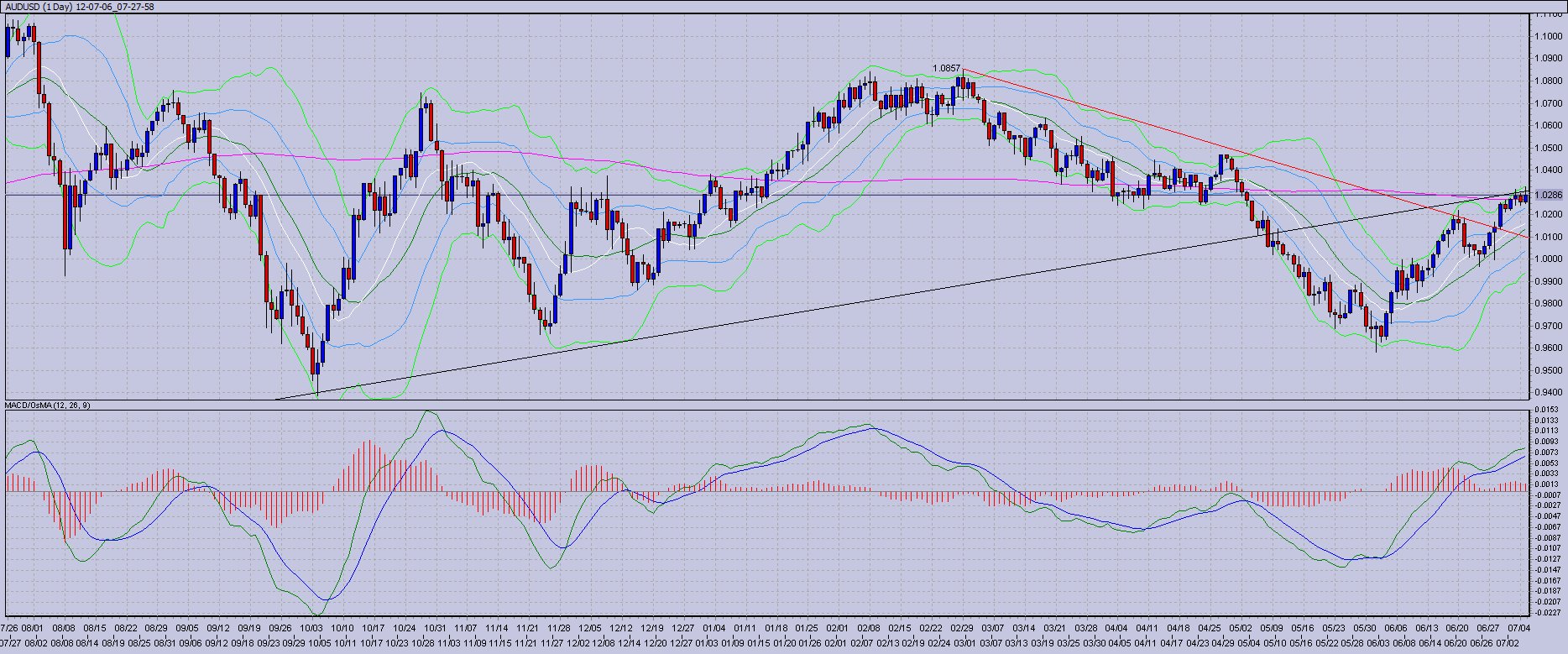
Task: Select the 0.9900 price axis label
Action: 1548,281
